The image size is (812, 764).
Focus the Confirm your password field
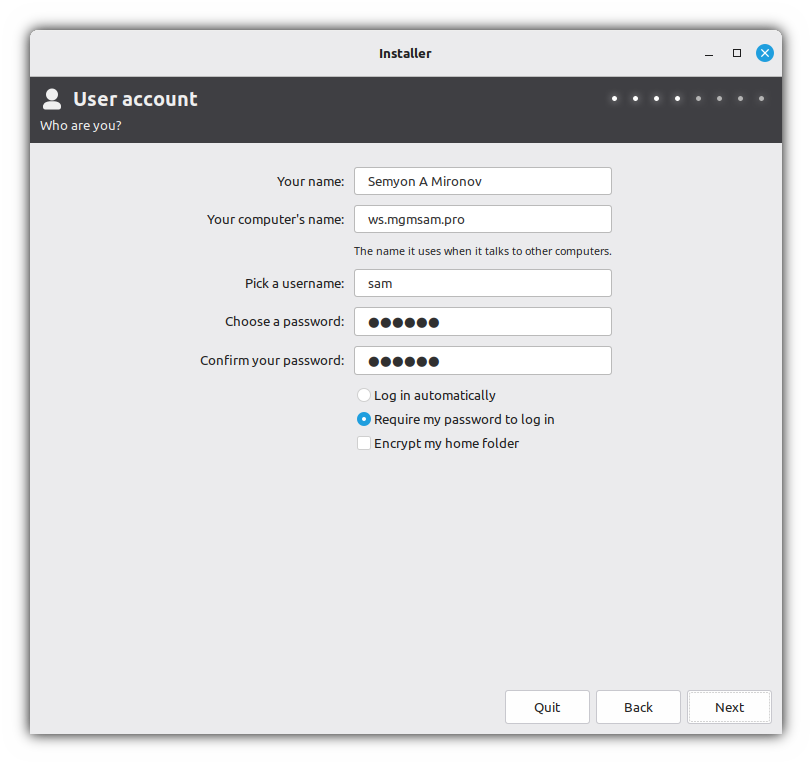tap(482, 360)
